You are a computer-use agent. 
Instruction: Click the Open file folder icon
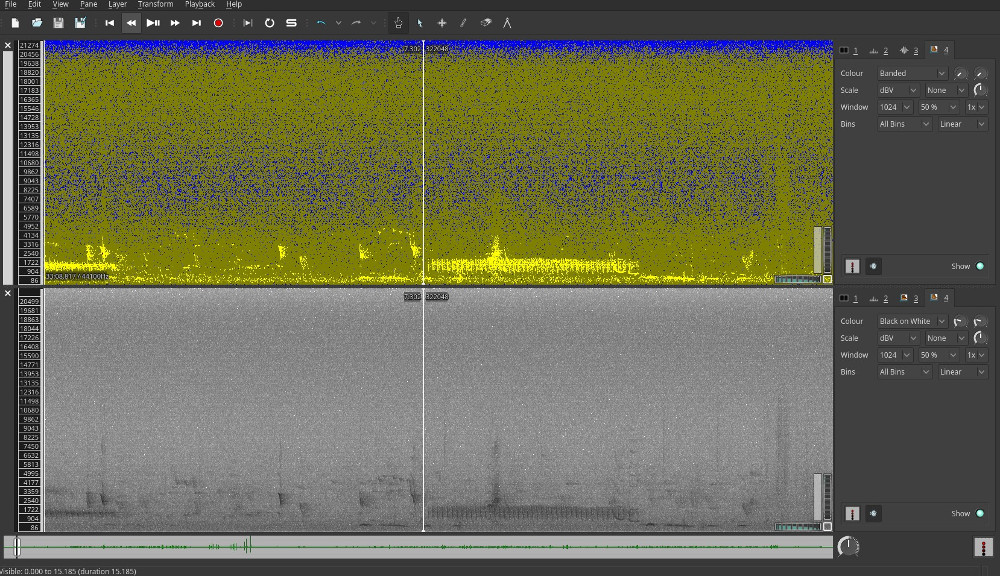[37, 22]
